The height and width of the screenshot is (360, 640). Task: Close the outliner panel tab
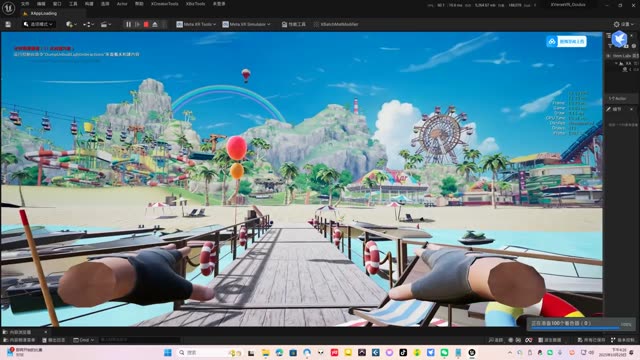tap(631, 36)
